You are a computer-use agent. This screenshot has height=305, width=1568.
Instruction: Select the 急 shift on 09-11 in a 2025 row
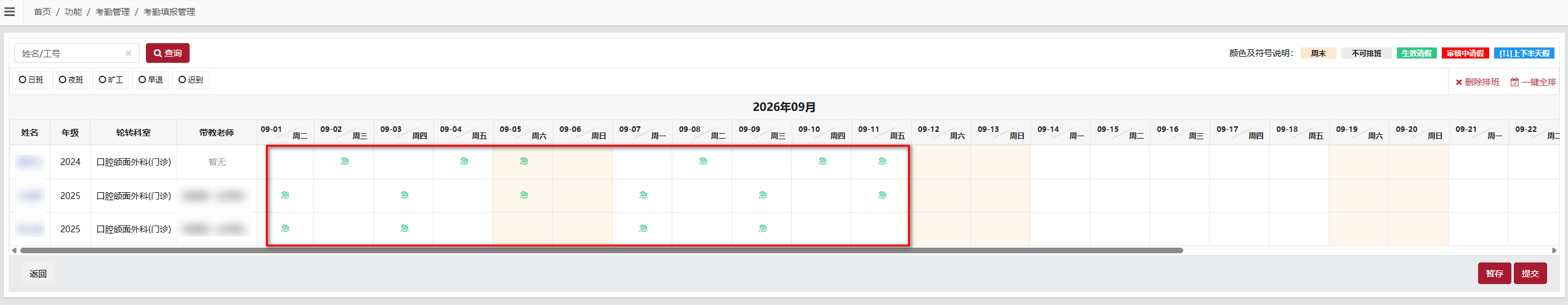(882, 195)
